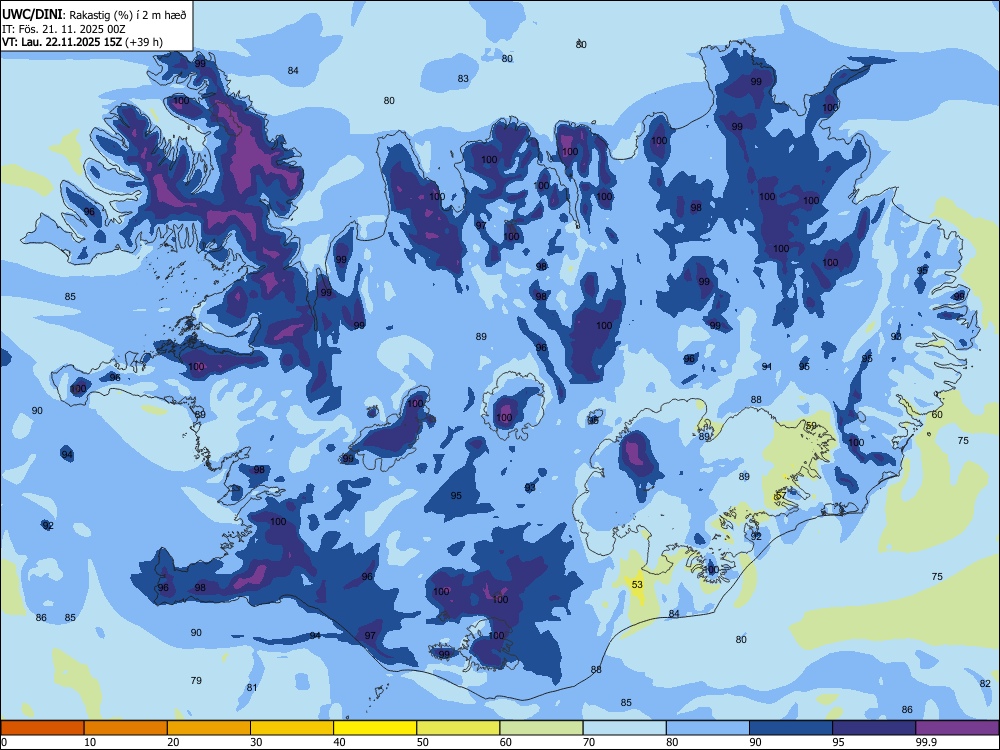Click the 'VT: Lau. 22.11.2025 15Z (+39 h)' line
Viewport: 1000px width, 750px height.
82,42
